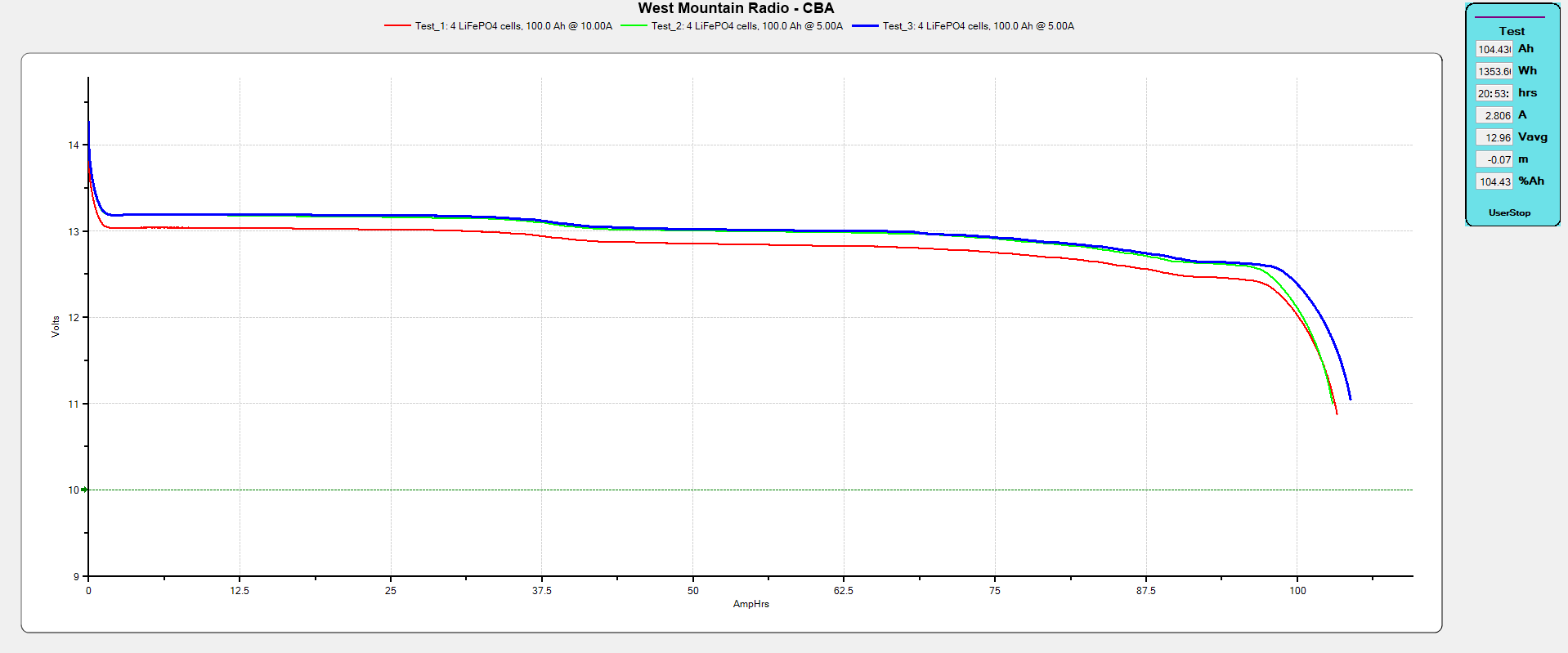Click the A current field showing 2.806
The image size is (1568, 653).
coord(1494,116)
